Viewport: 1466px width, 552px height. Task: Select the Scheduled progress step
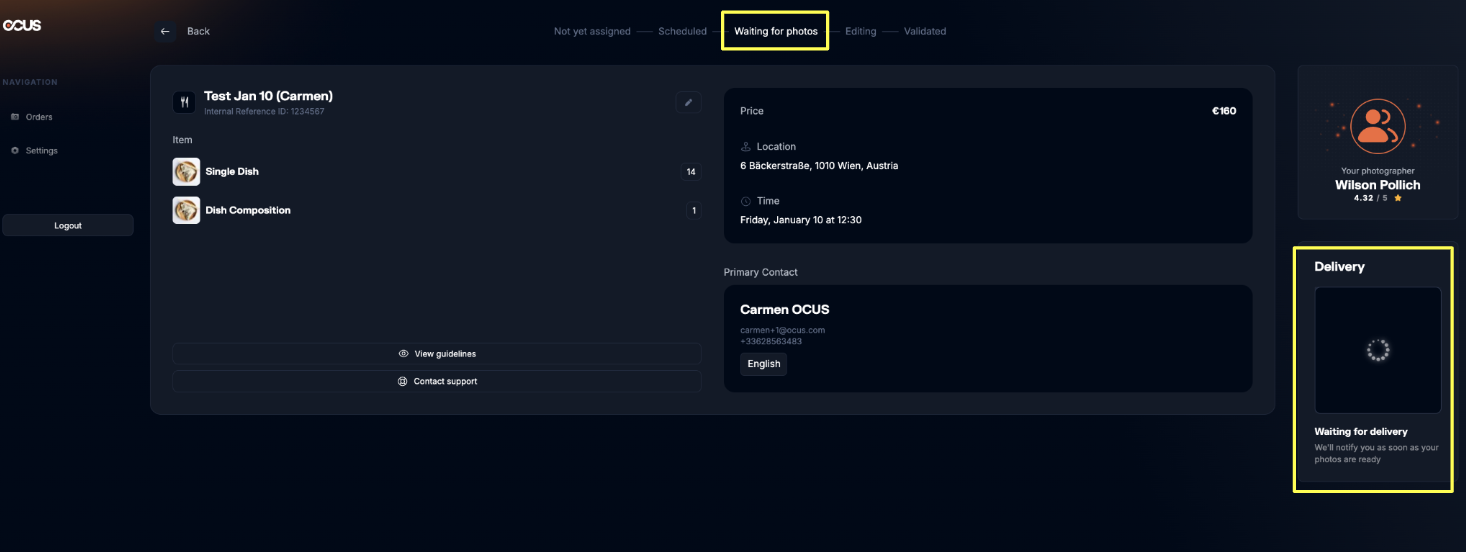click(682, 31)
